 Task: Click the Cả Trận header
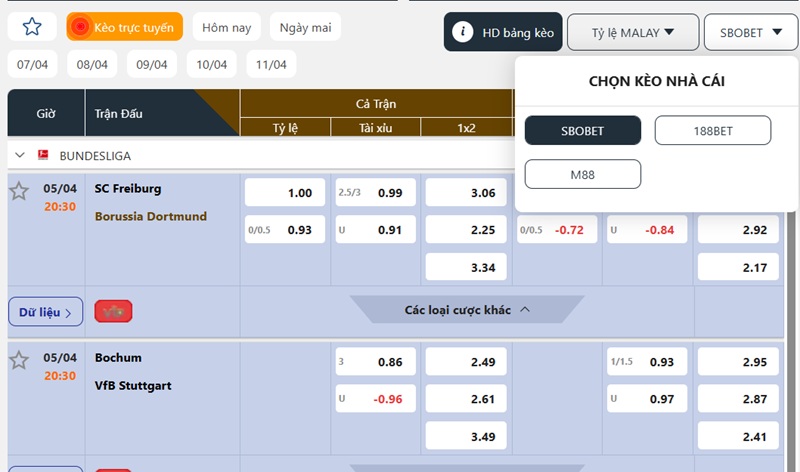(x=376, y=104)
